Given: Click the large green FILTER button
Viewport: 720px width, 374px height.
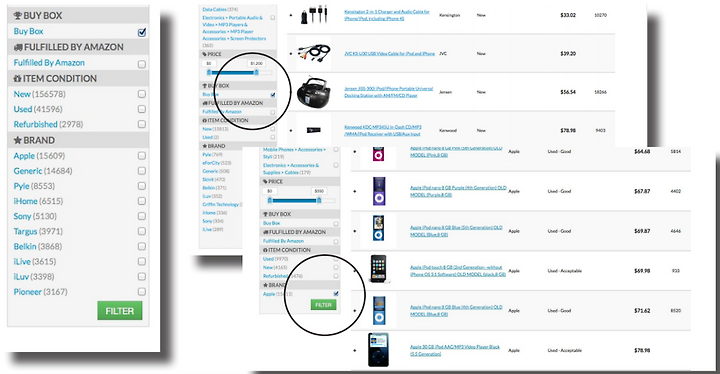Looking at the screenshot, I should pos(120,311).
